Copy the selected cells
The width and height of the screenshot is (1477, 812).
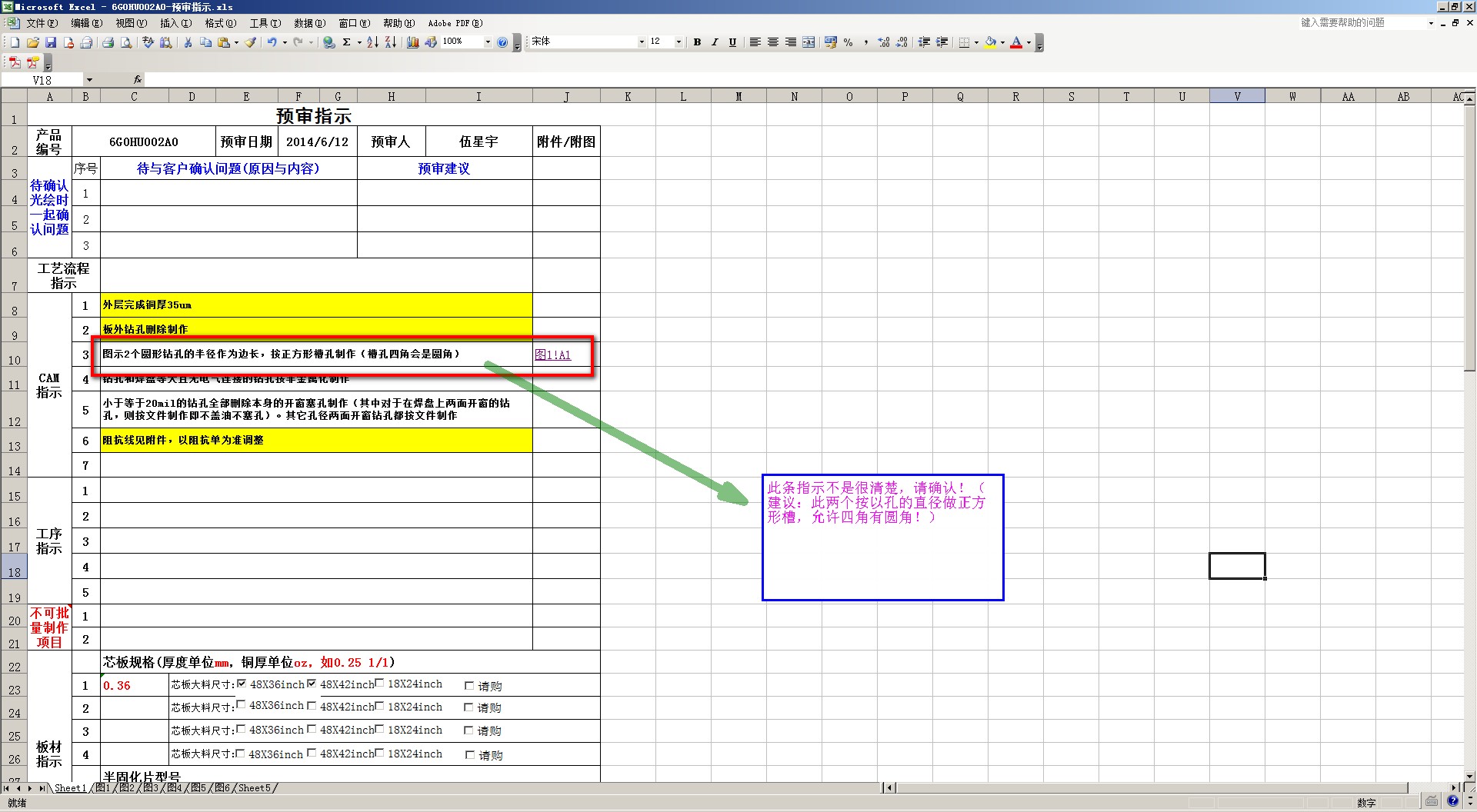(x=205, y=42)
